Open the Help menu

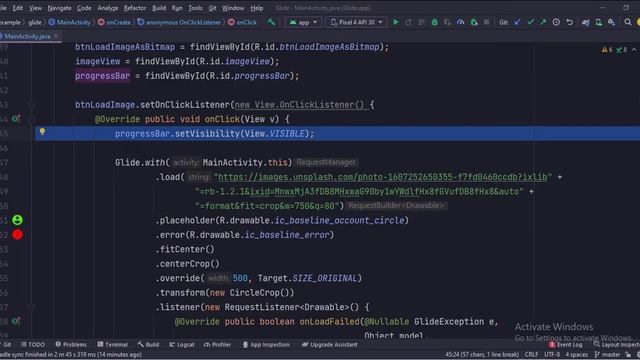click(256, 8)
